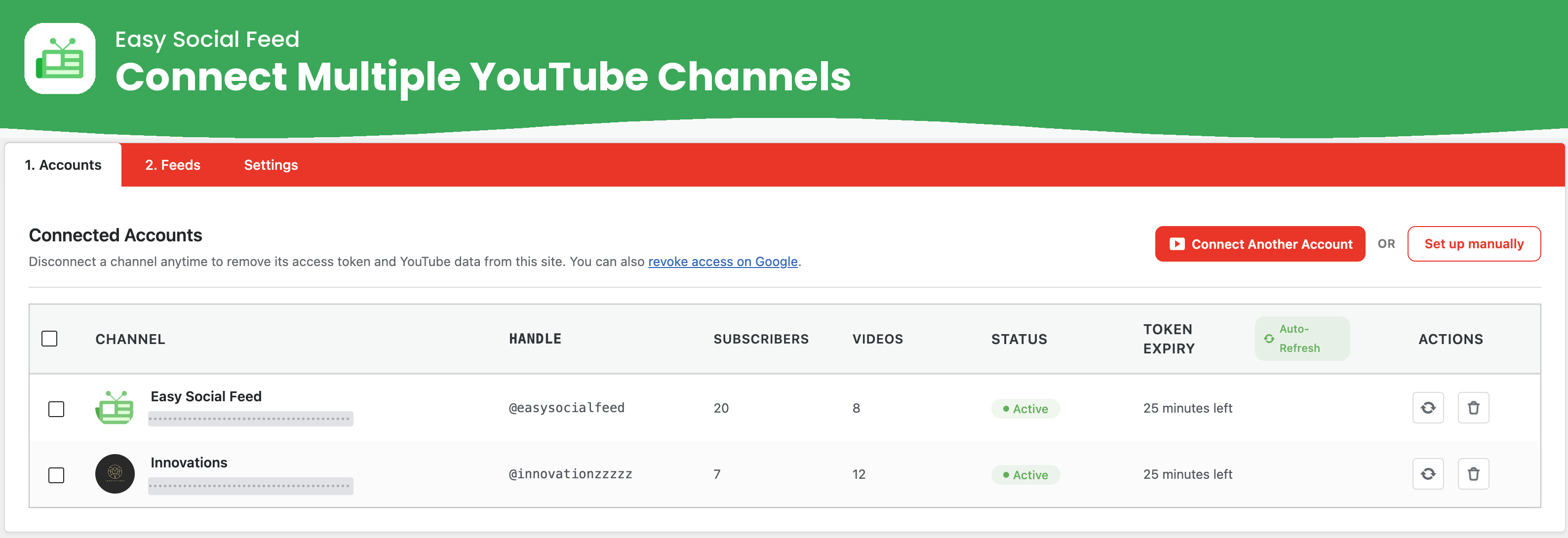The height and width of the screenshot is (538, 1568).
Task: Click the HANDLE column header
Action: [535, 339]
